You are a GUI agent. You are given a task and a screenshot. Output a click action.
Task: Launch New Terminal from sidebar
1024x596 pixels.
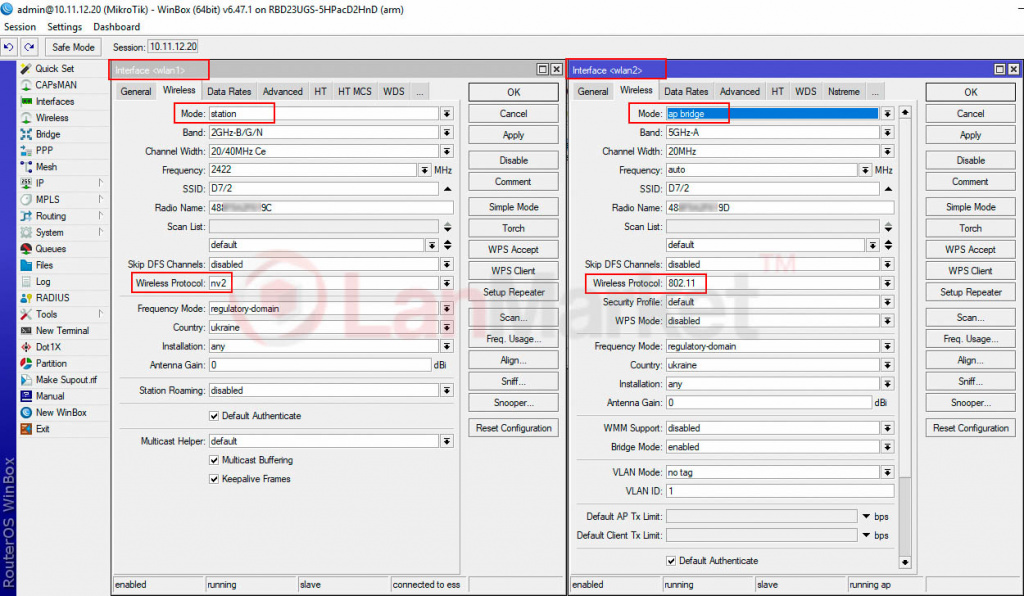click(x=26, y=331)
